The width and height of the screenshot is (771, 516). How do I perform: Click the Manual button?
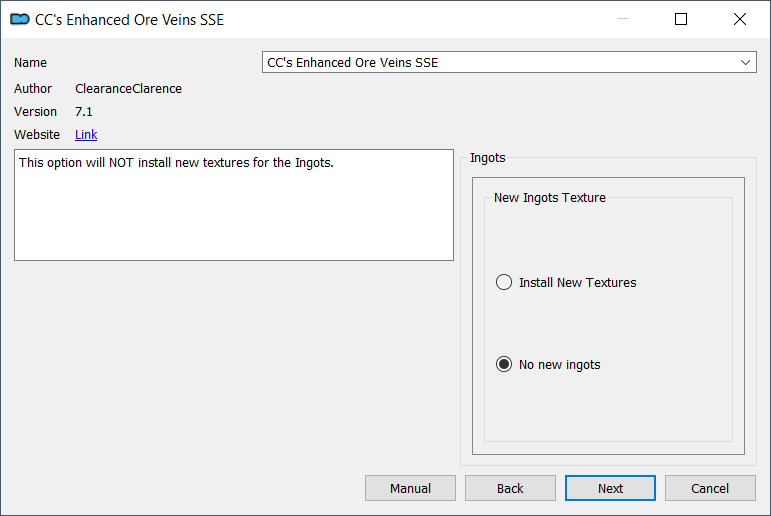click(410, 488)
